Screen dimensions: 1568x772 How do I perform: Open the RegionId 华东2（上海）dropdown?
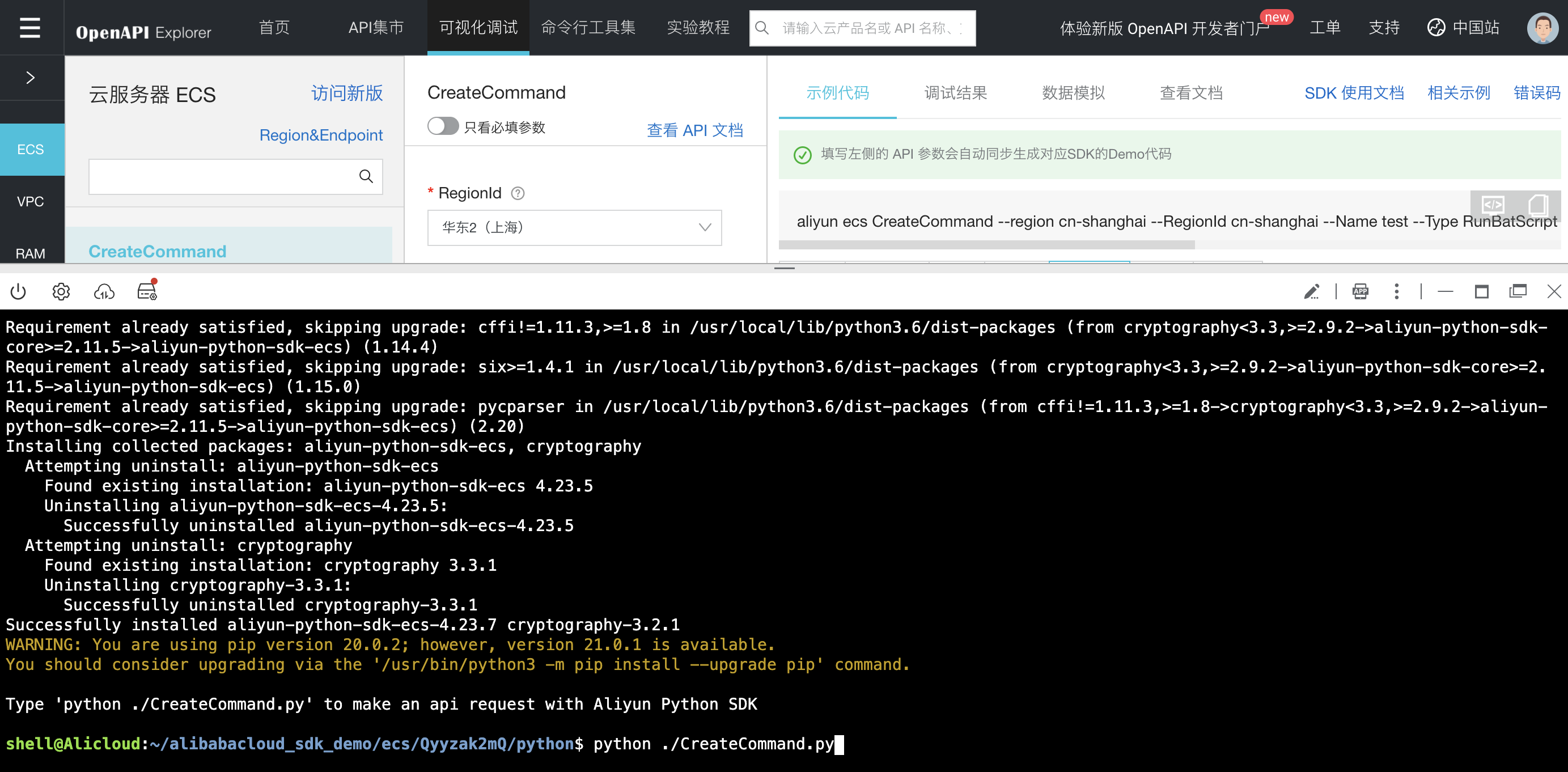pos(574,228)
